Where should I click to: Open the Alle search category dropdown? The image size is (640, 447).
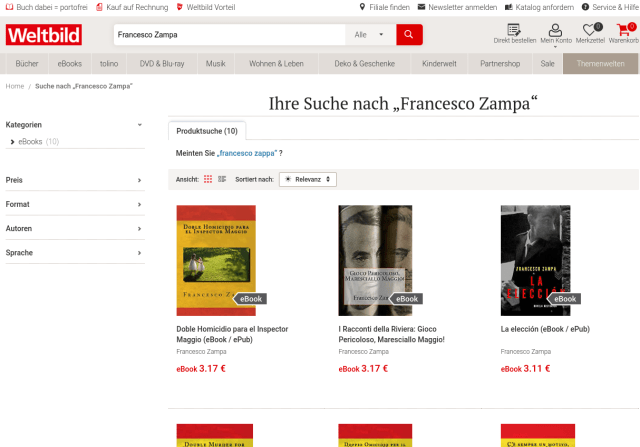(369, 35)
